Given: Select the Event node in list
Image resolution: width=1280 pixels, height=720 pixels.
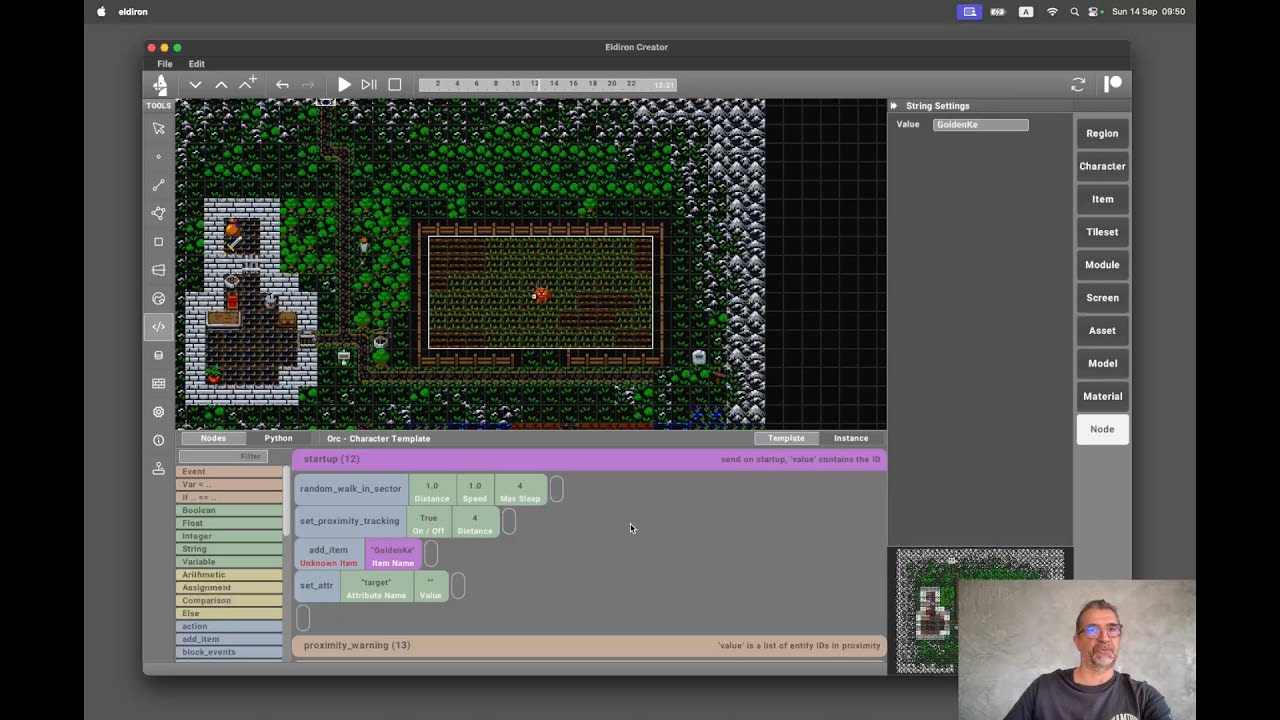Looking at the screenshot, I should point(229,472).
